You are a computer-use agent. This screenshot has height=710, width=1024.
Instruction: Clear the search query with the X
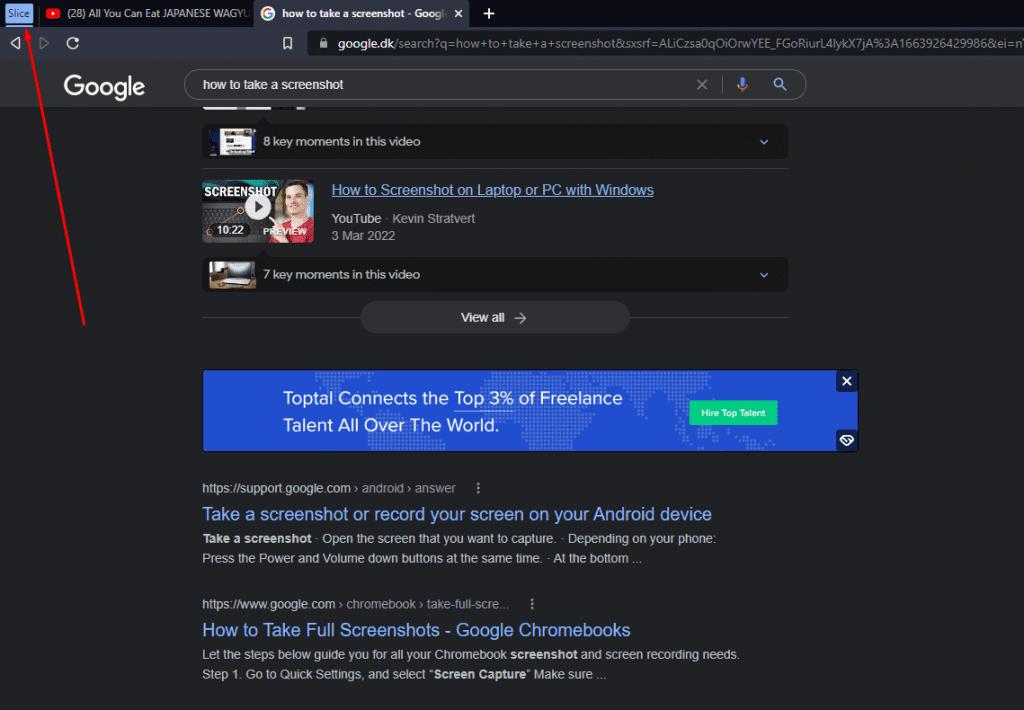click(x=702, y=84)
